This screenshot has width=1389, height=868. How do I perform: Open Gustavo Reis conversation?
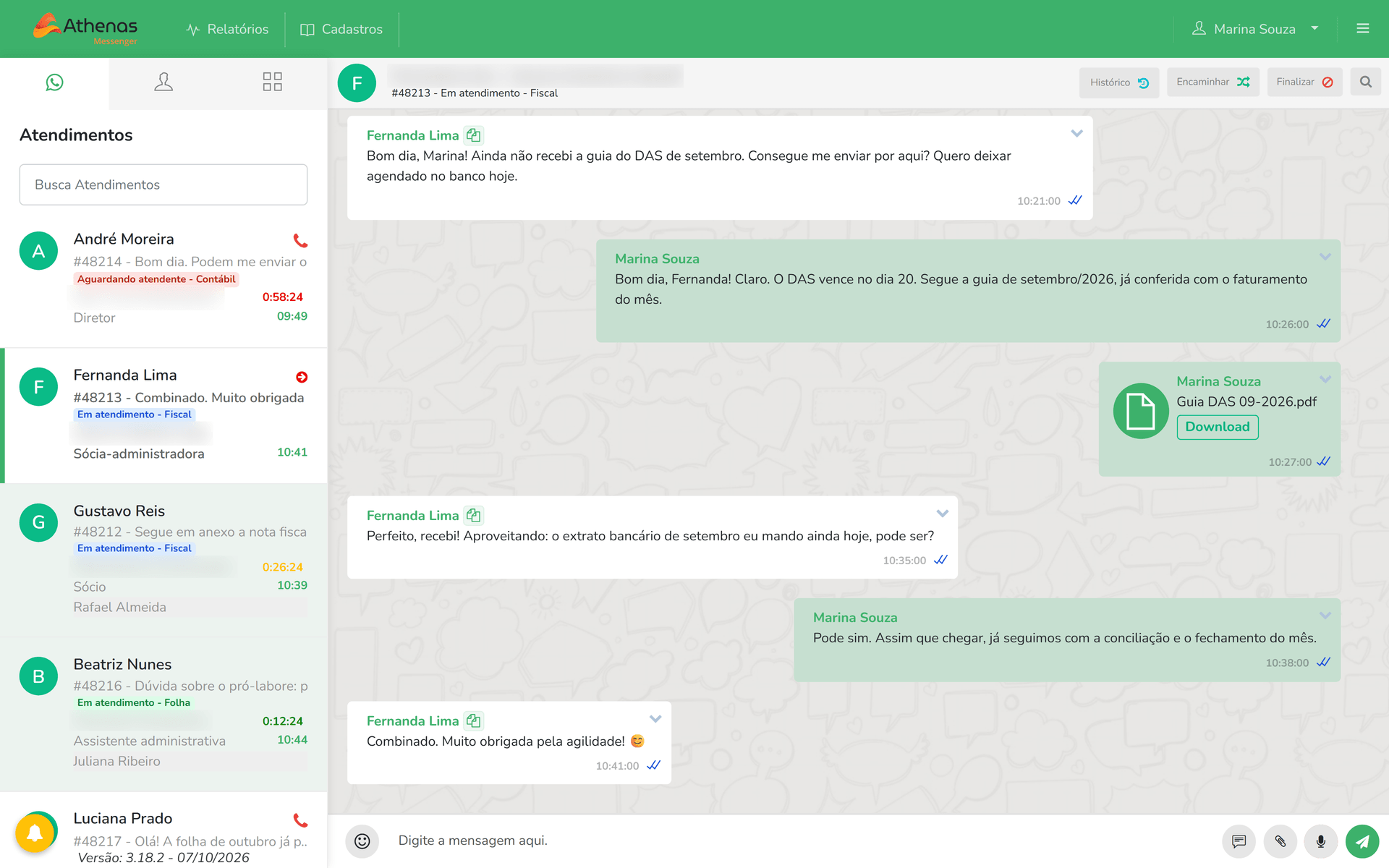(x=163, y=560)
